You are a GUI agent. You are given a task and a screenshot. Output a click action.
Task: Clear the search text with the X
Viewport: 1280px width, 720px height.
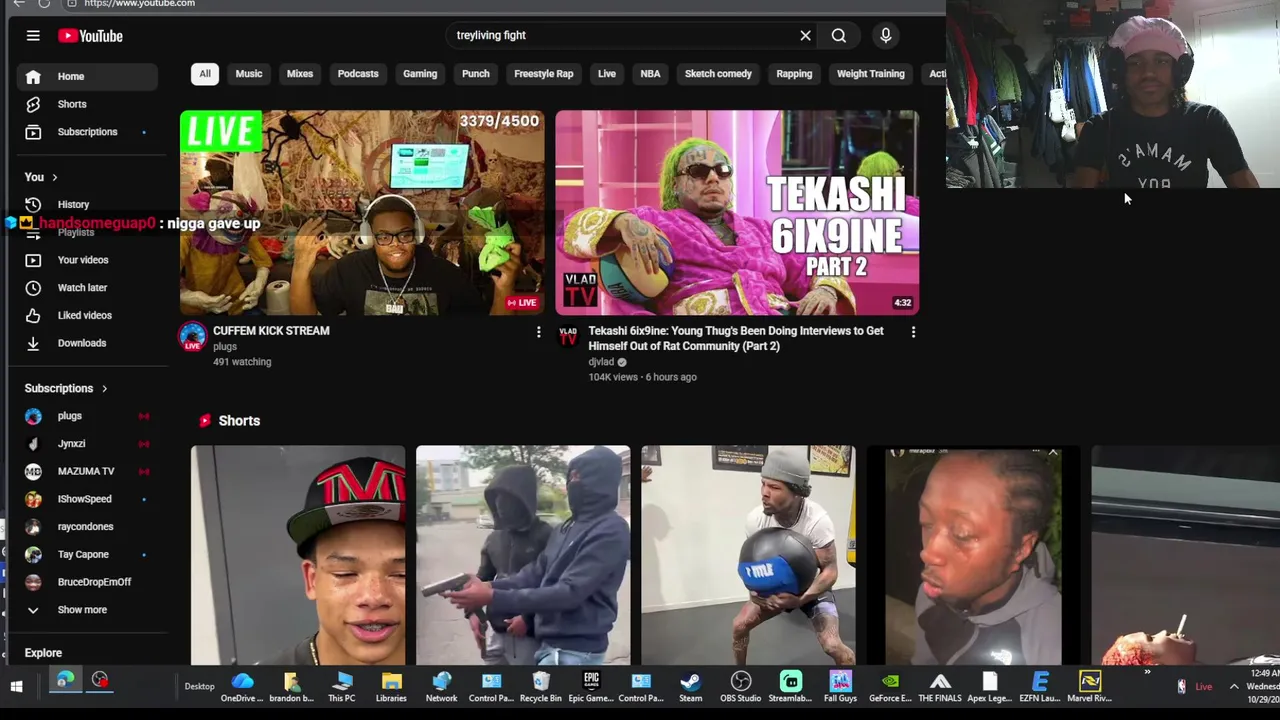pyautogui.click(x=805, y=36)
